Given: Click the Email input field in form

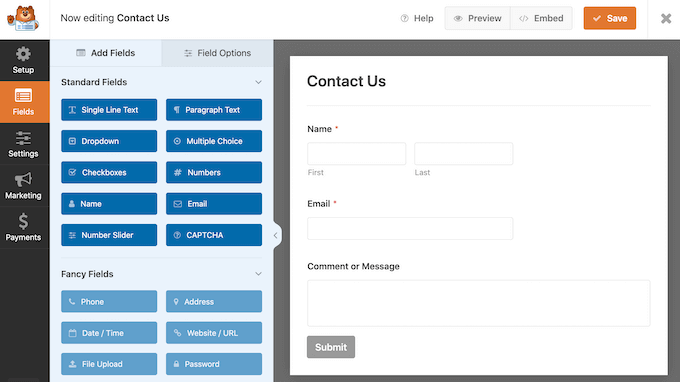Looking at the screenshot, I should pyautogui.click(x=410, y=229).
